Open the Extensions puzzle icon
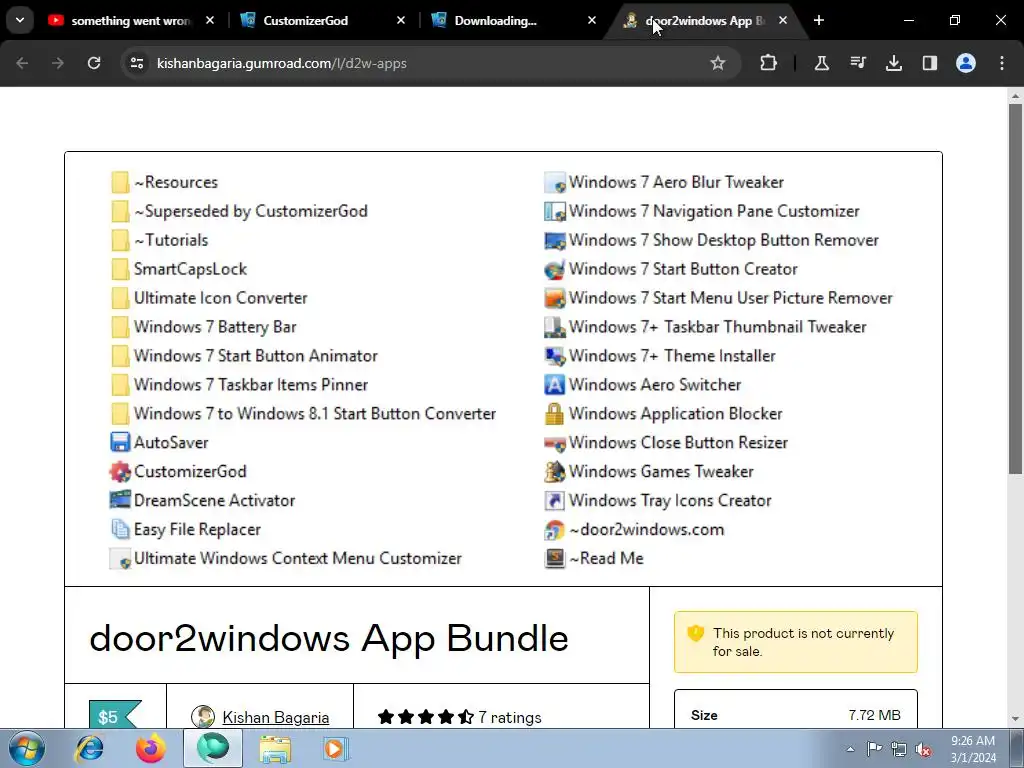Screen dimensions: 1024x768 tap(769, 63)
